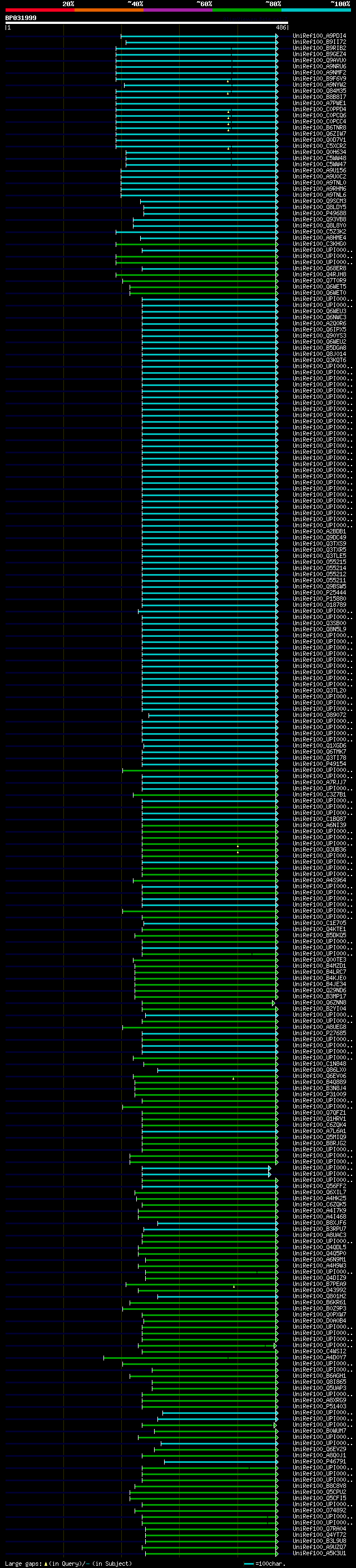This screenshot has width=356, height=1568.
Task: Select the UniRef100_O18789 label
Action: [319, 605]
